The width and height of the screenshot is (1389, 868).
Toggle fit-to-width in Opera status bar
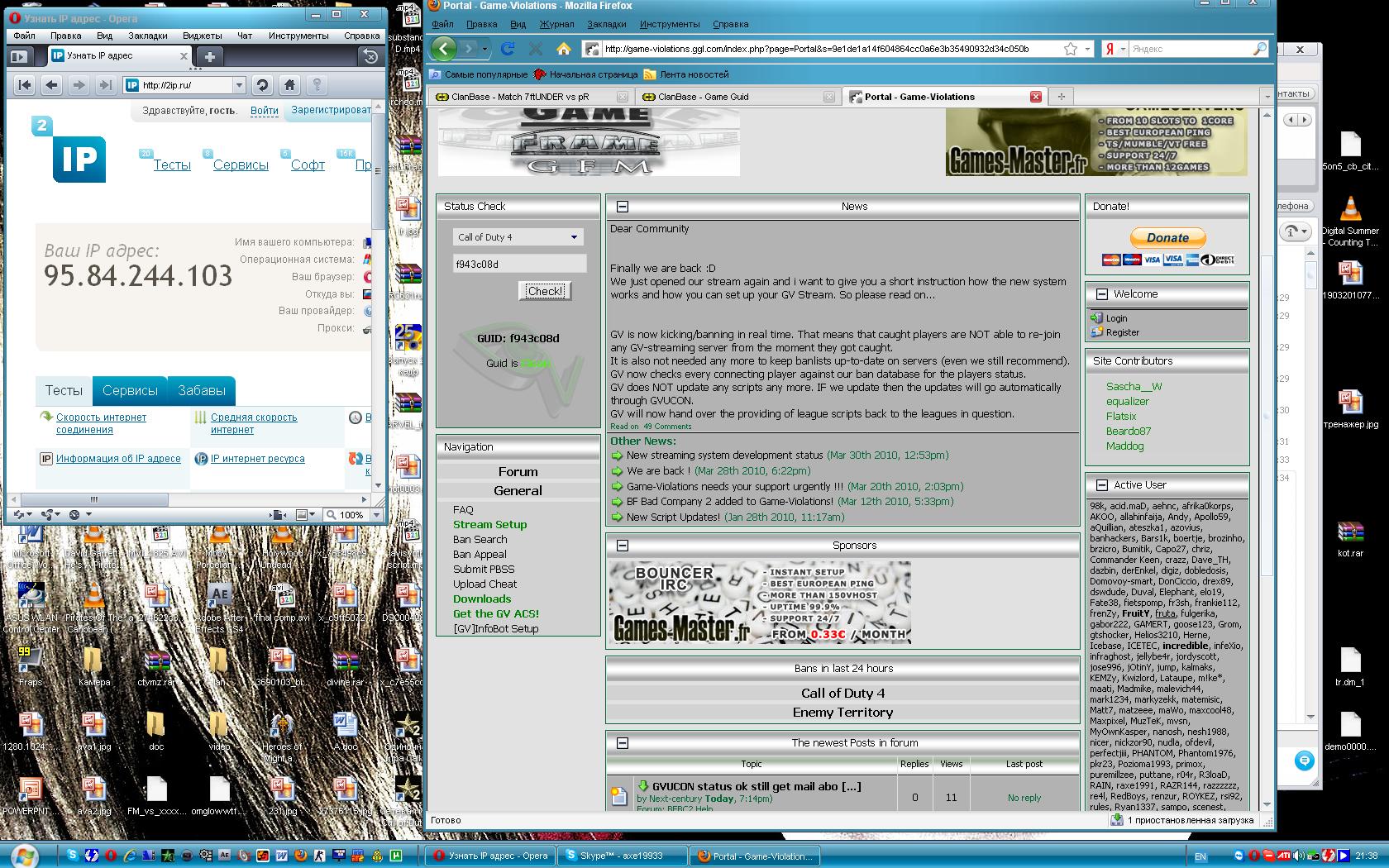tap(279, 514)
